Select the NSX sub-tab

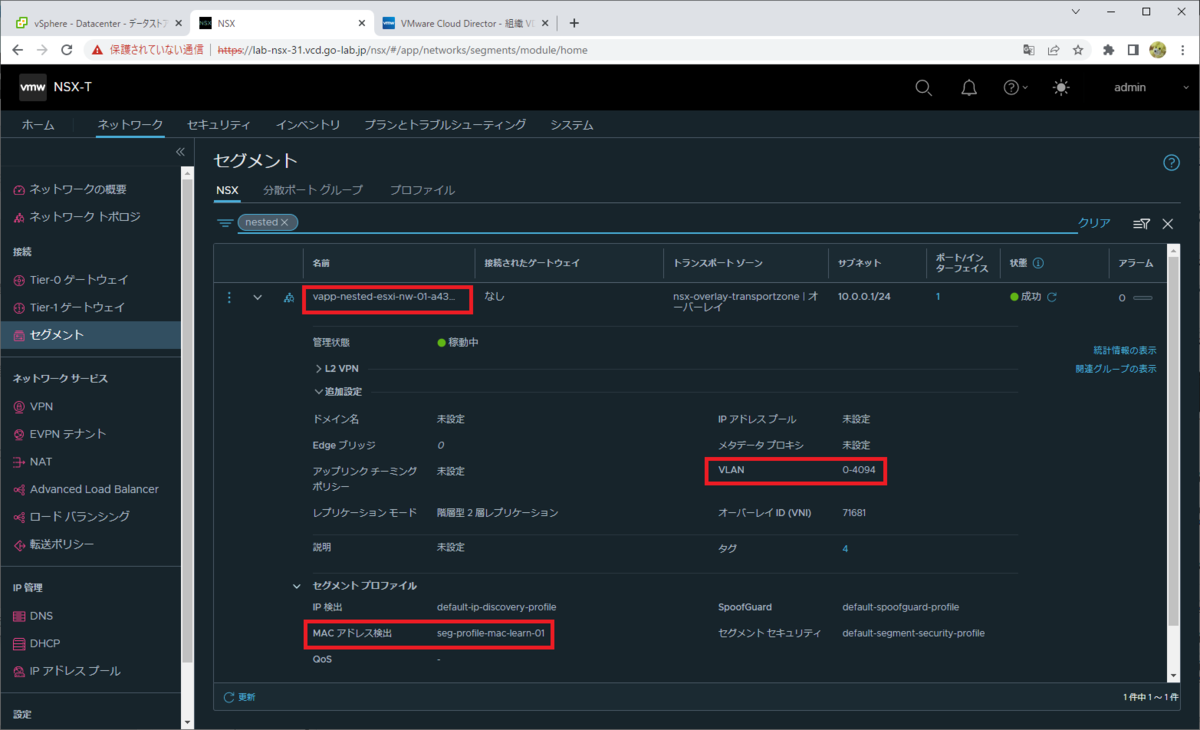pyautogui.click(x=227, y=190)
